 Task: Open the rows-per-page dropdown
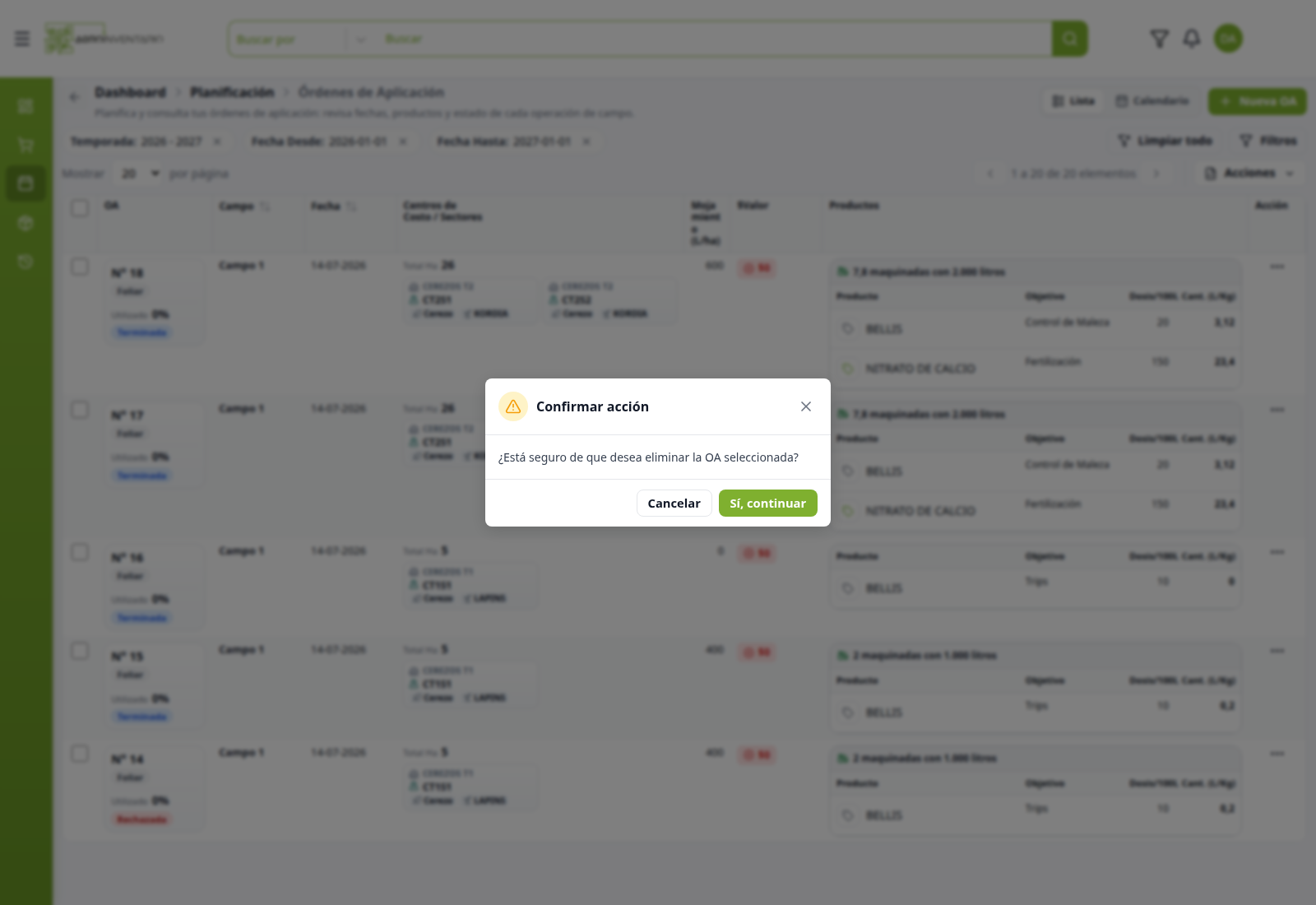pyautogui.click(x=140, y=174)
